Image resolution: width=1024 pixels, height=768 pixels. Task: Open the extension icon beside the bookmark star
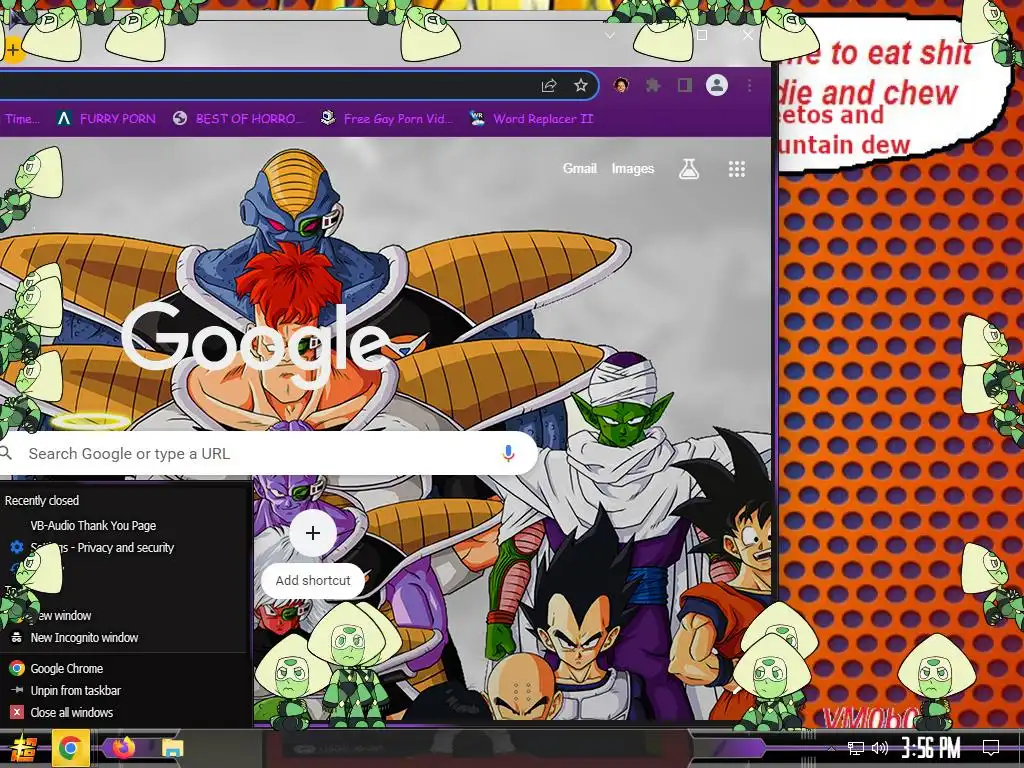pyautogui.click(x=621, y=85)
